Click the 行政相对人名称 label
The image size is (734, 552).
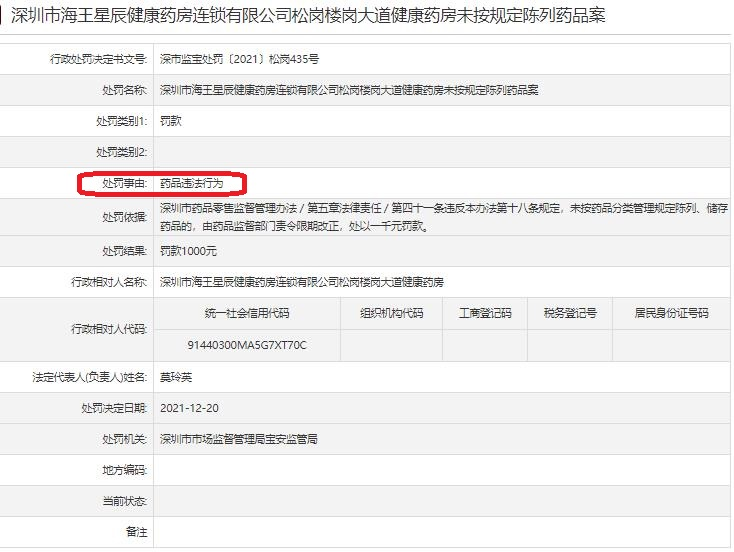point(109,282)
